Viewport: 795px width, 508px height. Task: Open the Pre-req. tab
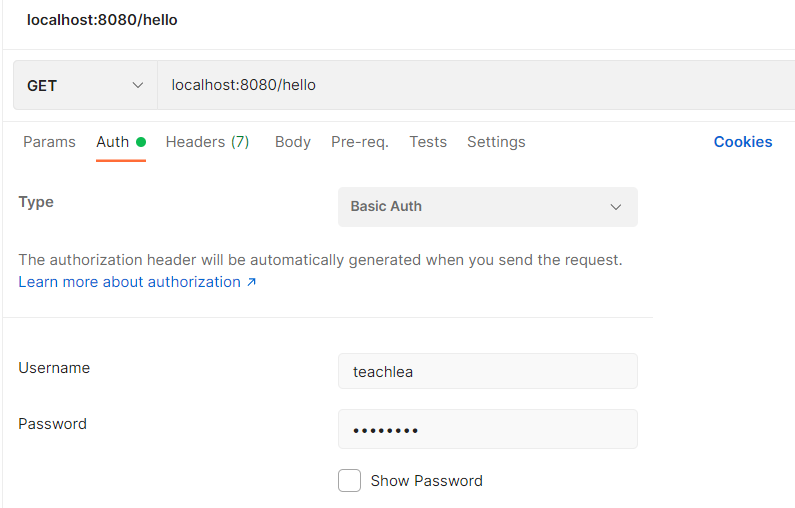click(x=360, y=142)
